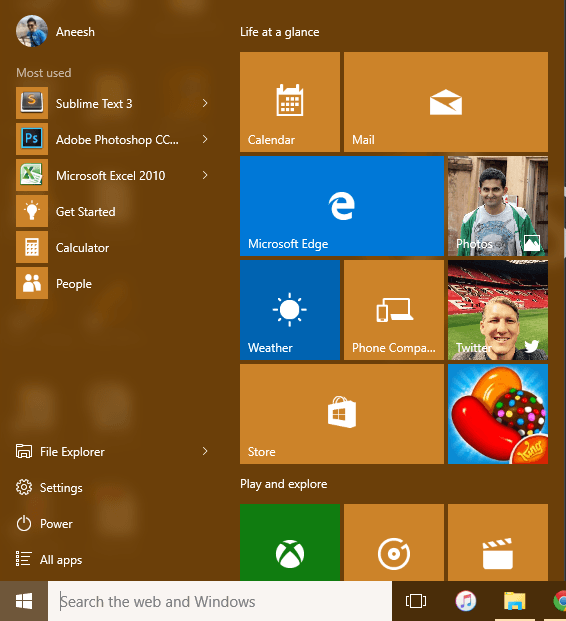Viewport: 566px width, 621px height.
Task: Click the Power icon
Action: (x=24, y=524)
